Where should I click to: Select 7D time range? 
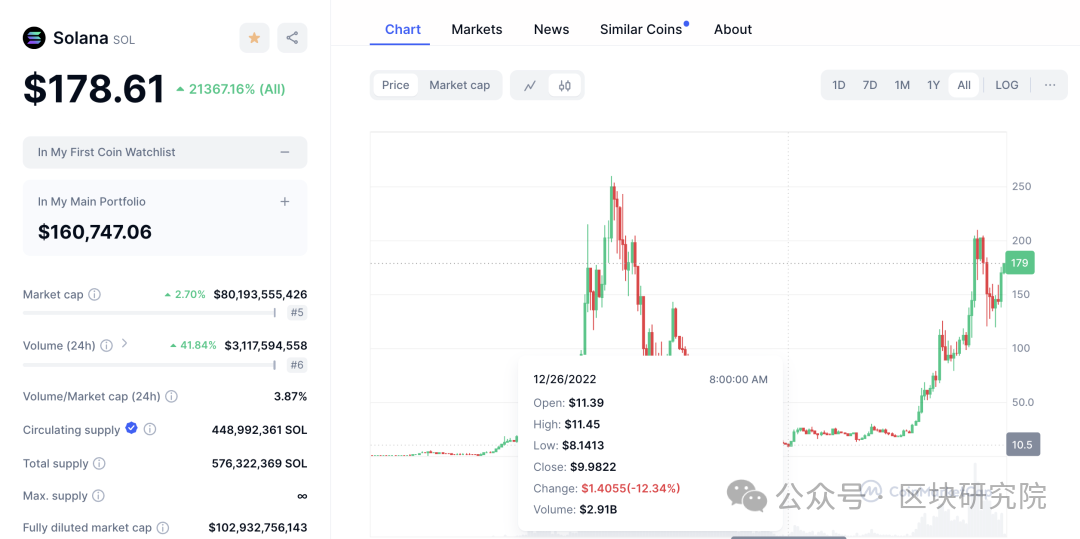click(870, 85)
